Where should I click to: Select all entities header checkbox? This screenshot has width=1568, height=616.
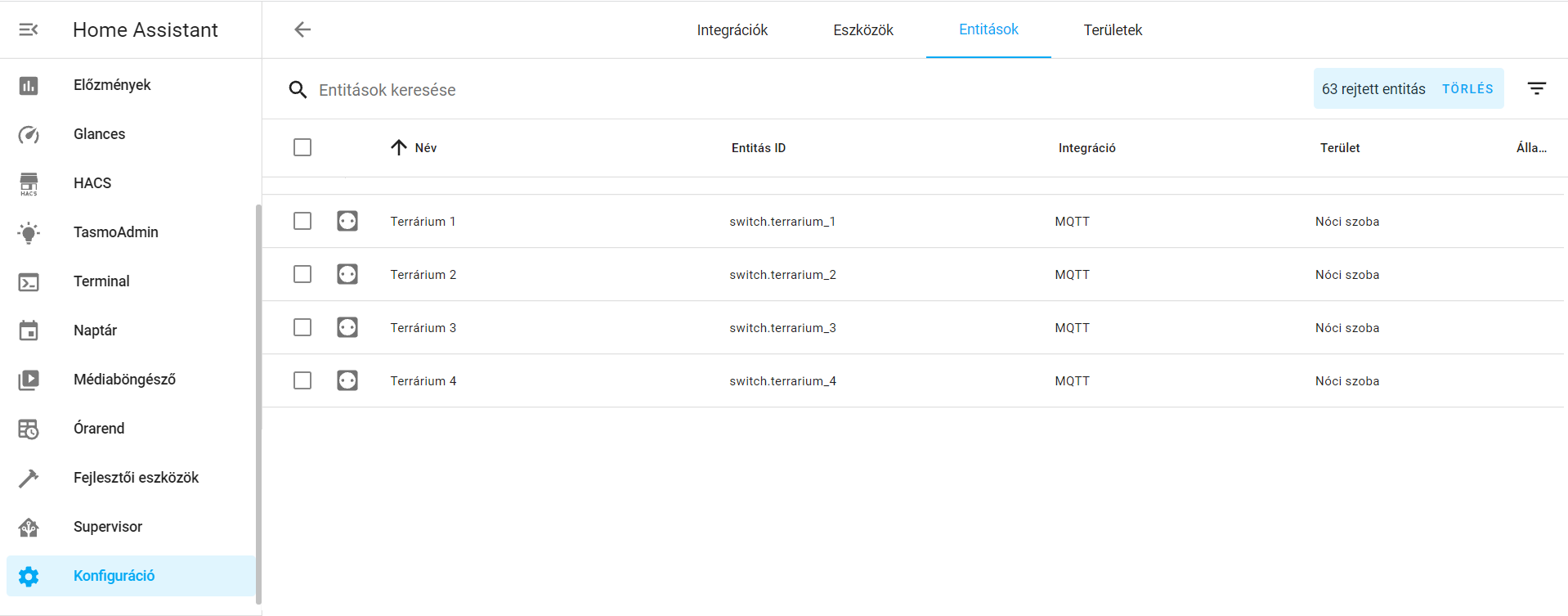302,147
